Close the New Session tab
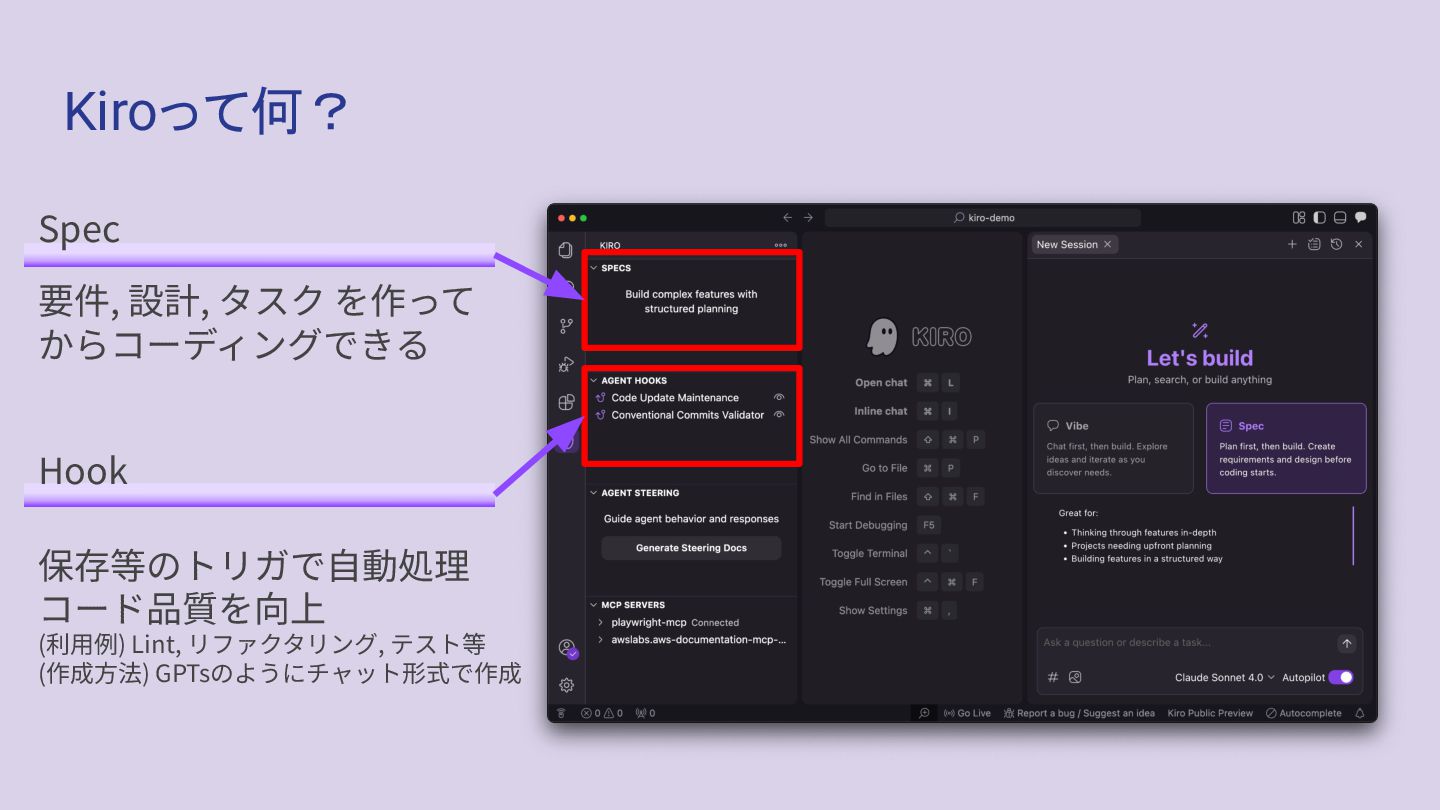Screen dimensions: 1440x810 tap(1107, 244)
